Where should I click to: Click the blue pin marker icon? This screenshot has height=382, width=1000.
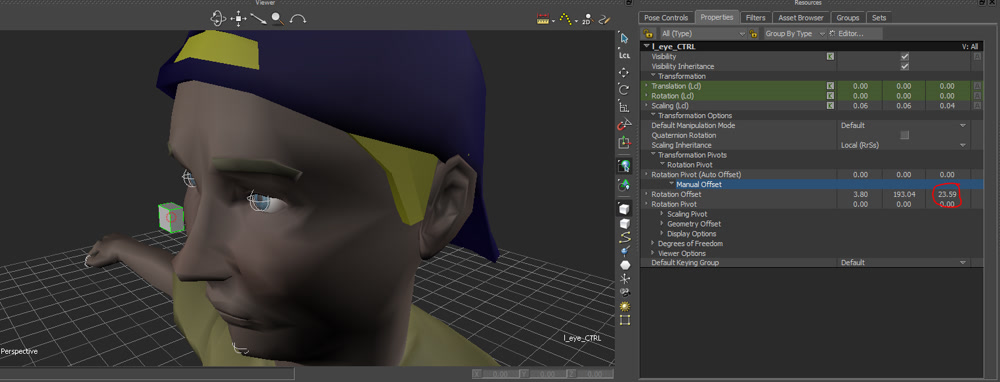(x=624, y=251)
